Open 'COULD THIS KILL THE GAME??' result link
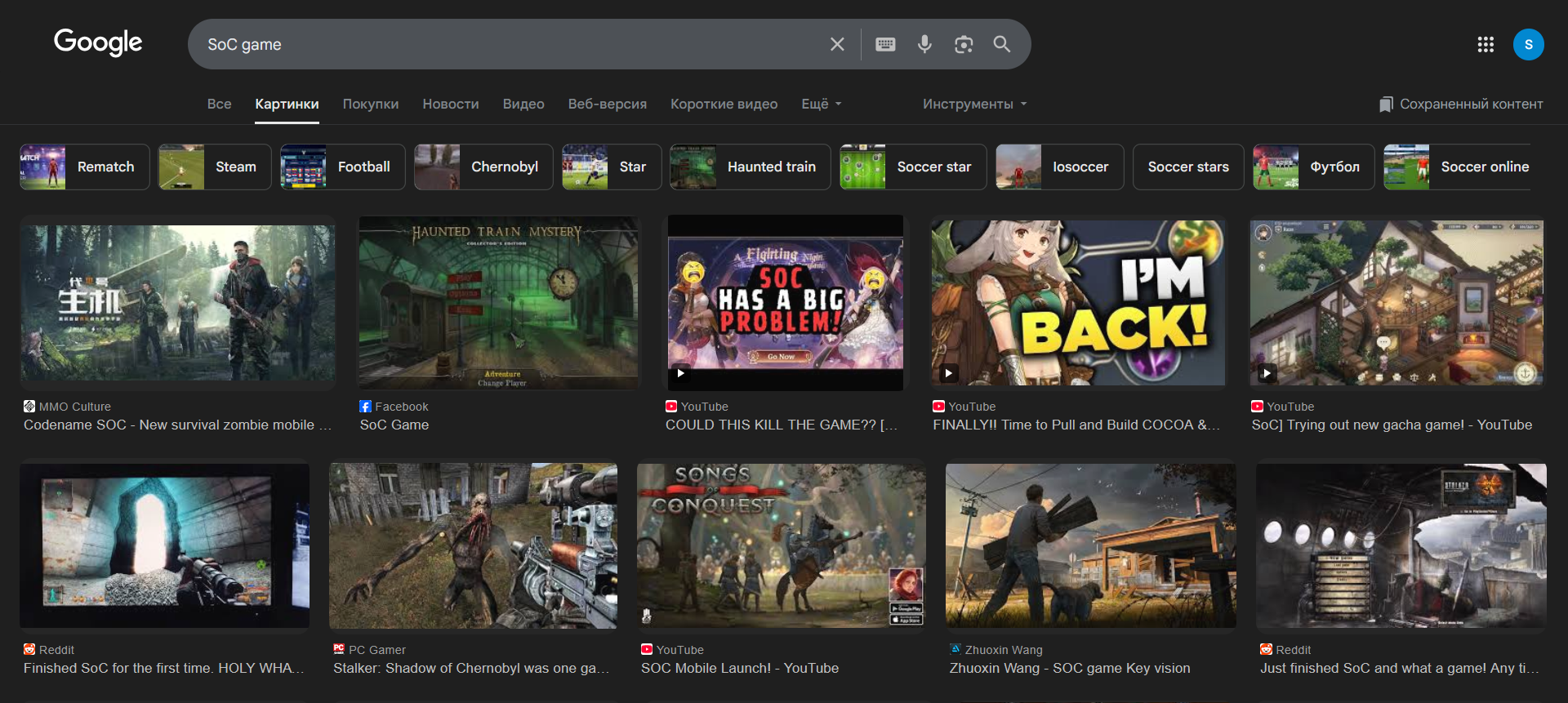1568x703 pixels. tap(782, 425)
